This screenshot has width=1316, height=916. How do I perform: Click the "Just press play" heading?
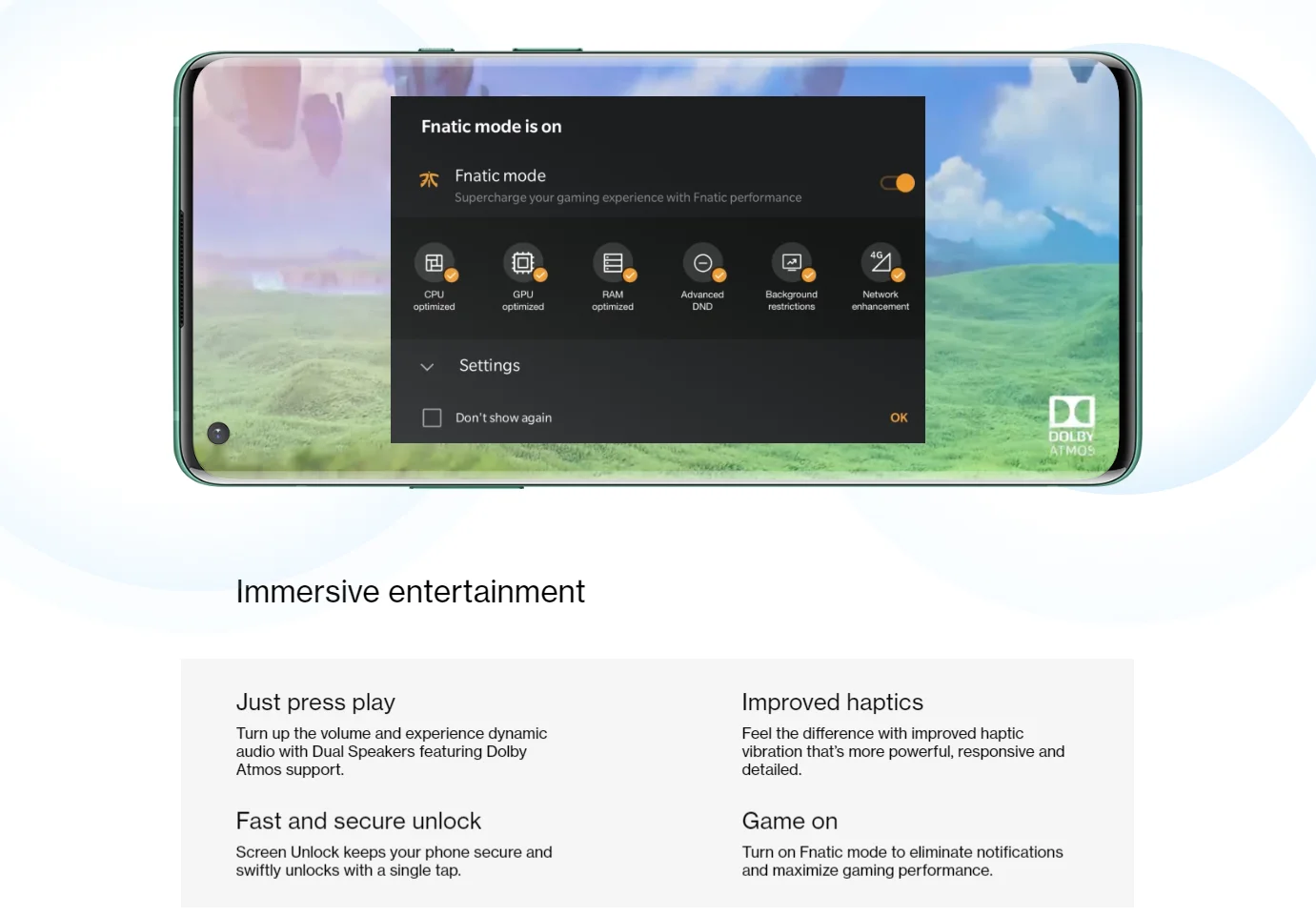click(x=315, y=702)
